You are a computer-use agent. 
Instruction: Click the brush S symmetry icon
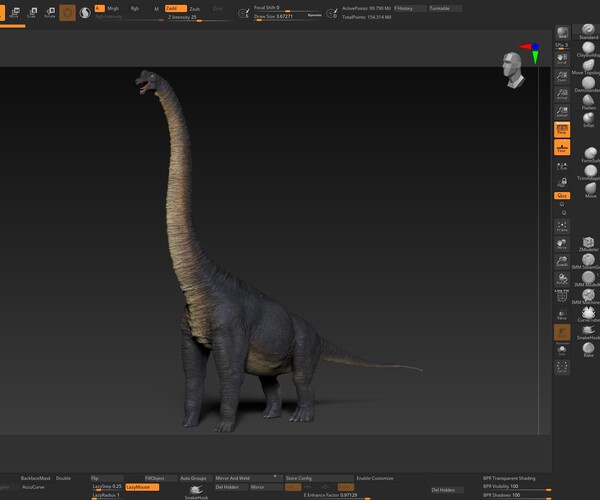(x=243, y=13)
